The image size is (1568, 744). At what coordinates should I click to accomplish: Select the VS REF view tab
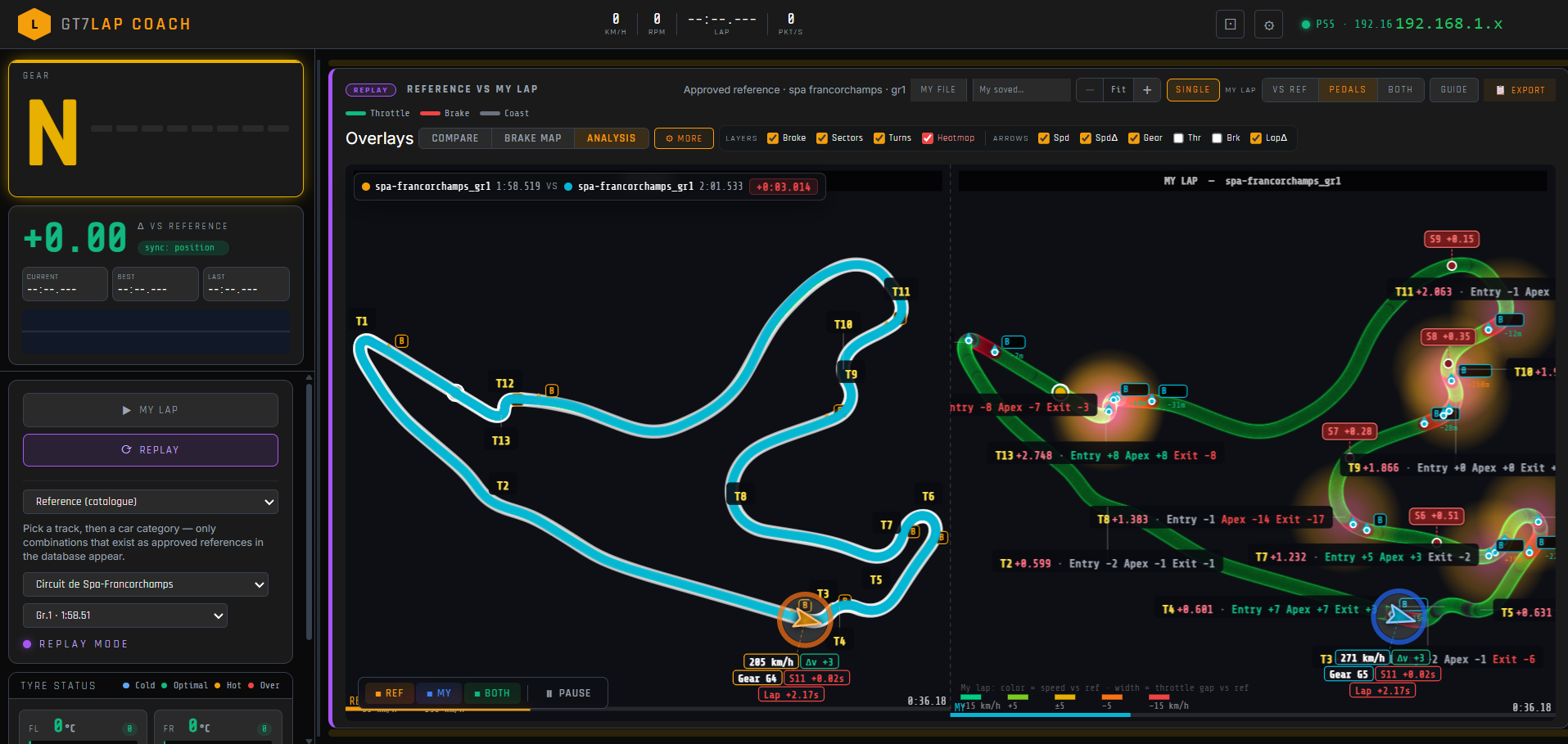click(x=1290, y=90)
